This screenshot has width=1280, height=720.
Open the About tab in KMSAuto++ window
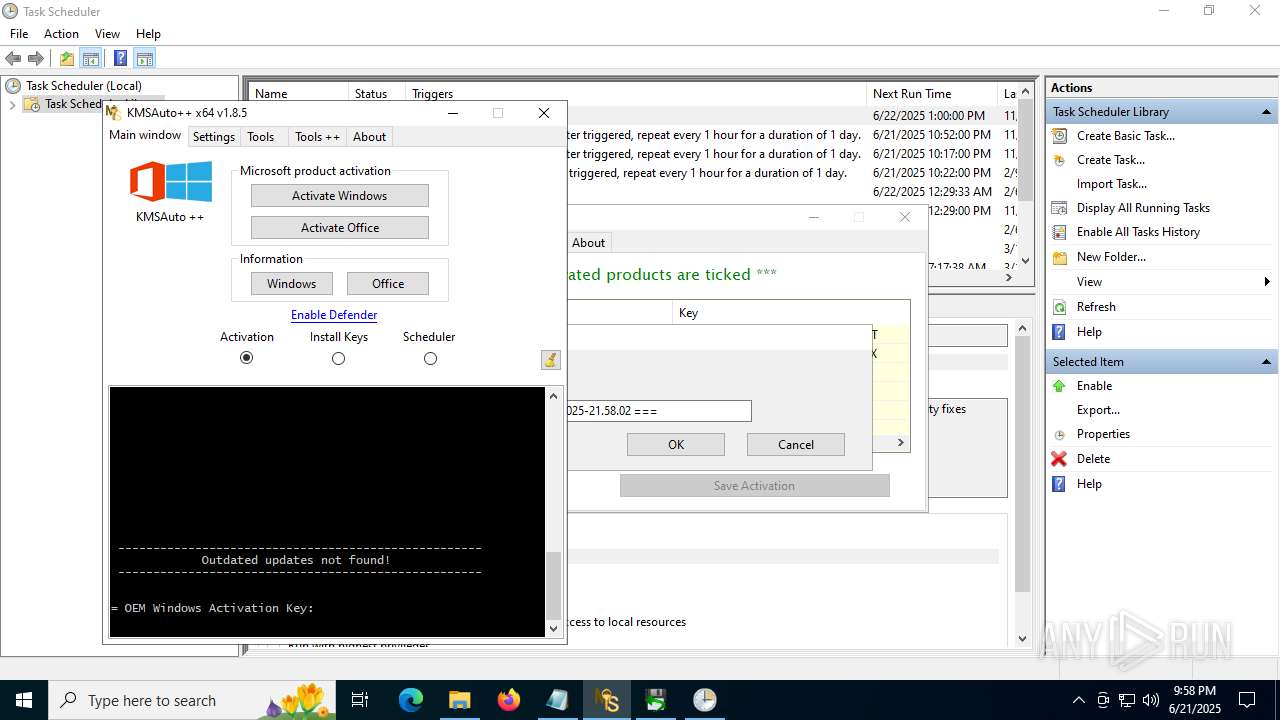pyautogui.click(x=369, y=137)
